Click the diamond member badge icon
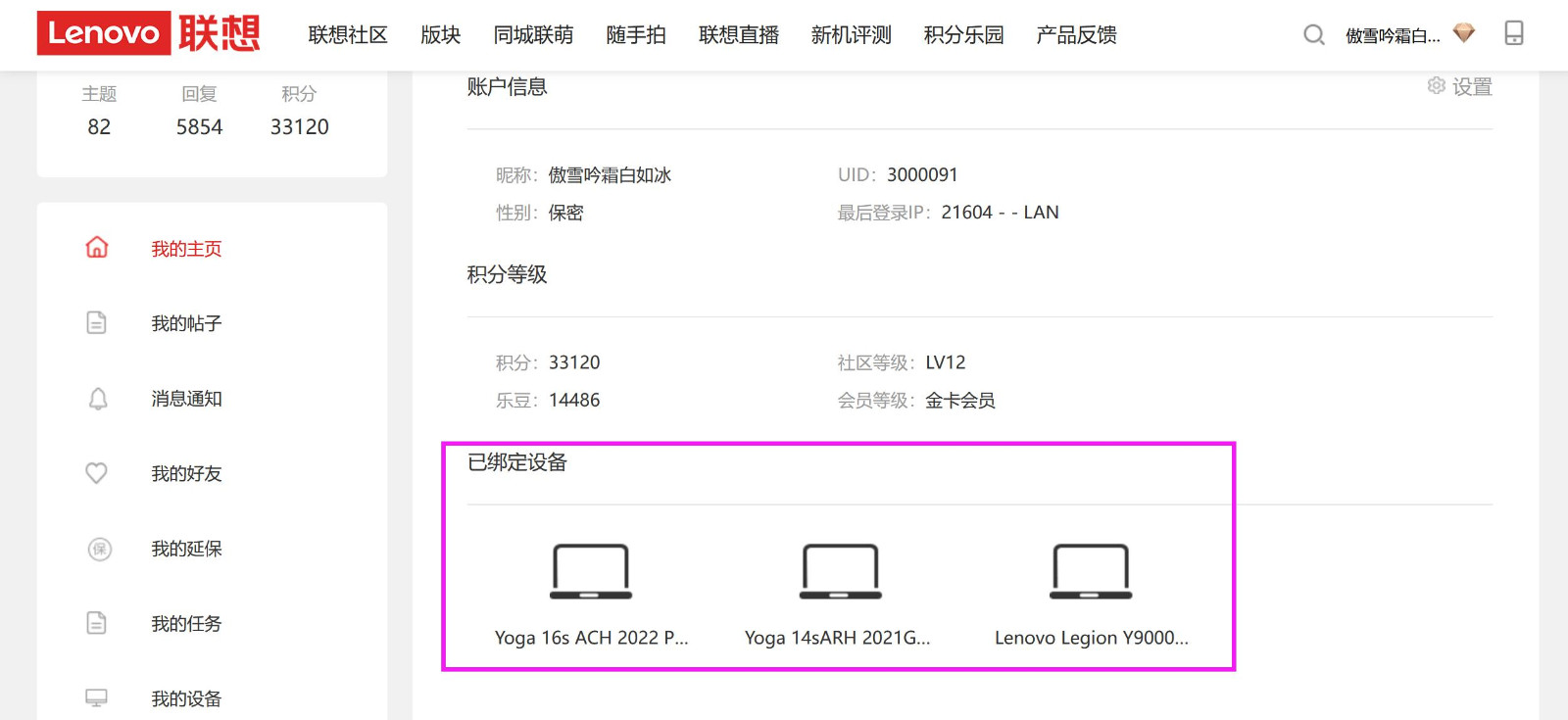Image resolution: width=1568 pixels, height=720 pixels. [x=1464, y=33]
